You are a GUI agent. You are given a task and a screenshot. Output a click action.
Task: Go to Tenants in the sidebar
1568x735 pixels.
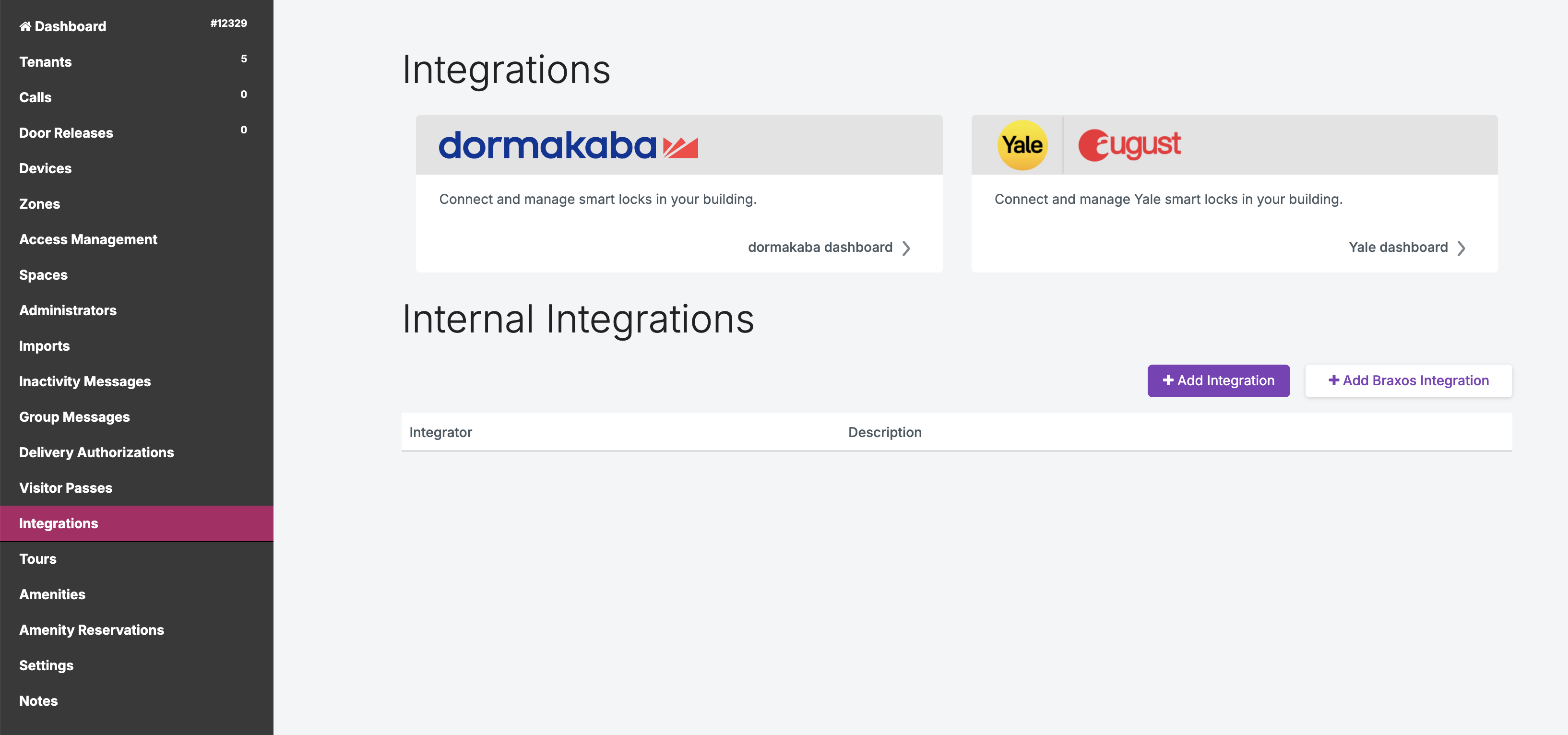[x=46, y=62]
